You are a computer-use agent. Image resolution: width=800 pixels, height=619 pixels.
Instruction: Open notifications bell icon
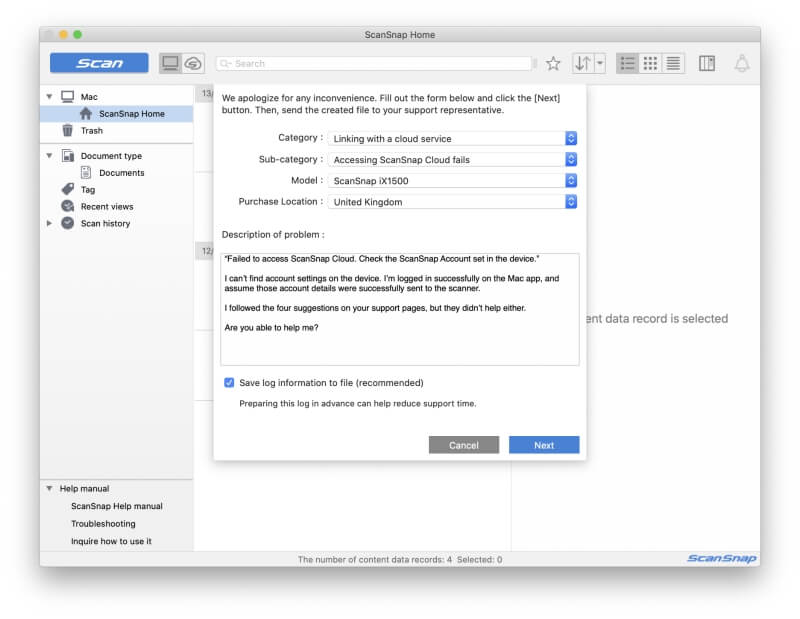(x=742, y=63)
